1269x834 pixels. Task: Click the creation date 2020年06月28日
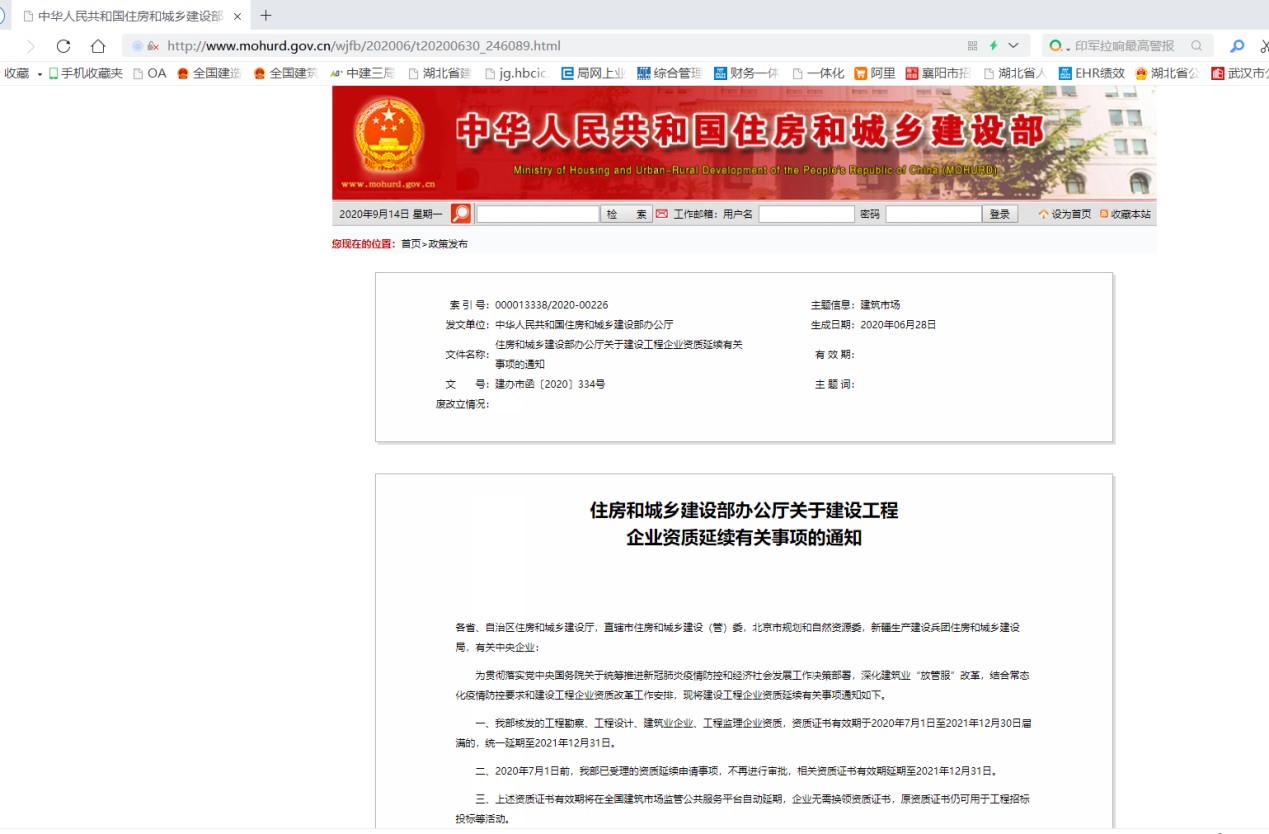pyautogui.click(x=898, y=325)
